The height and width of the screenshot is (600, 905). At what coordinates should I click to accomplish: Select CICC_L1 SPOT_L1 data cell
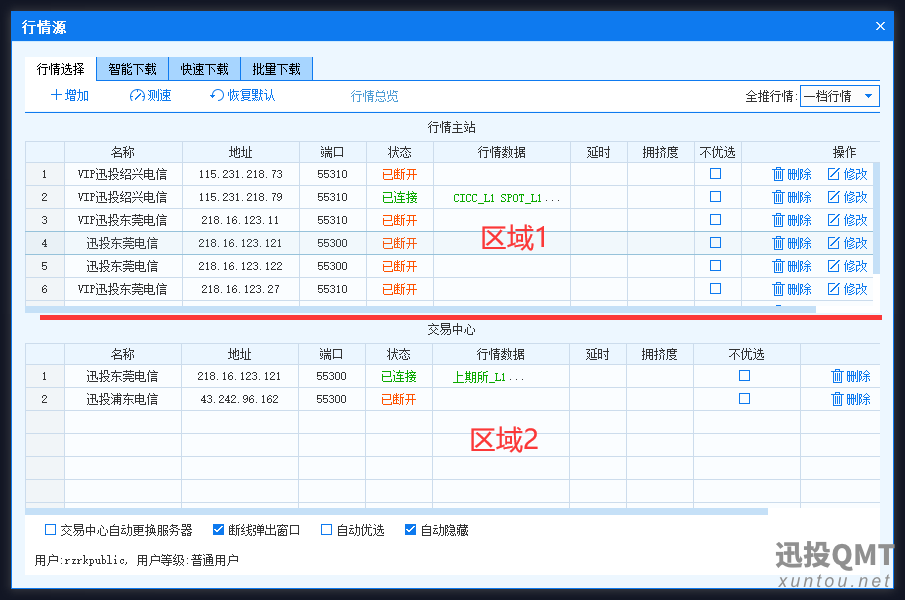tap(502, 197)
